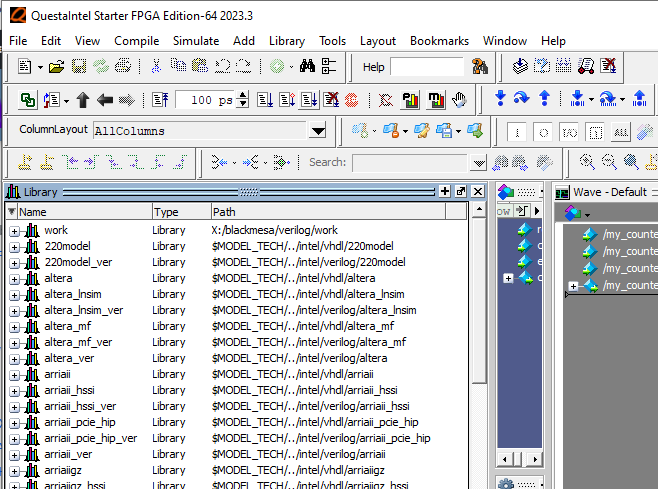Click the Step Out up arrow icon

click(544, 98)
